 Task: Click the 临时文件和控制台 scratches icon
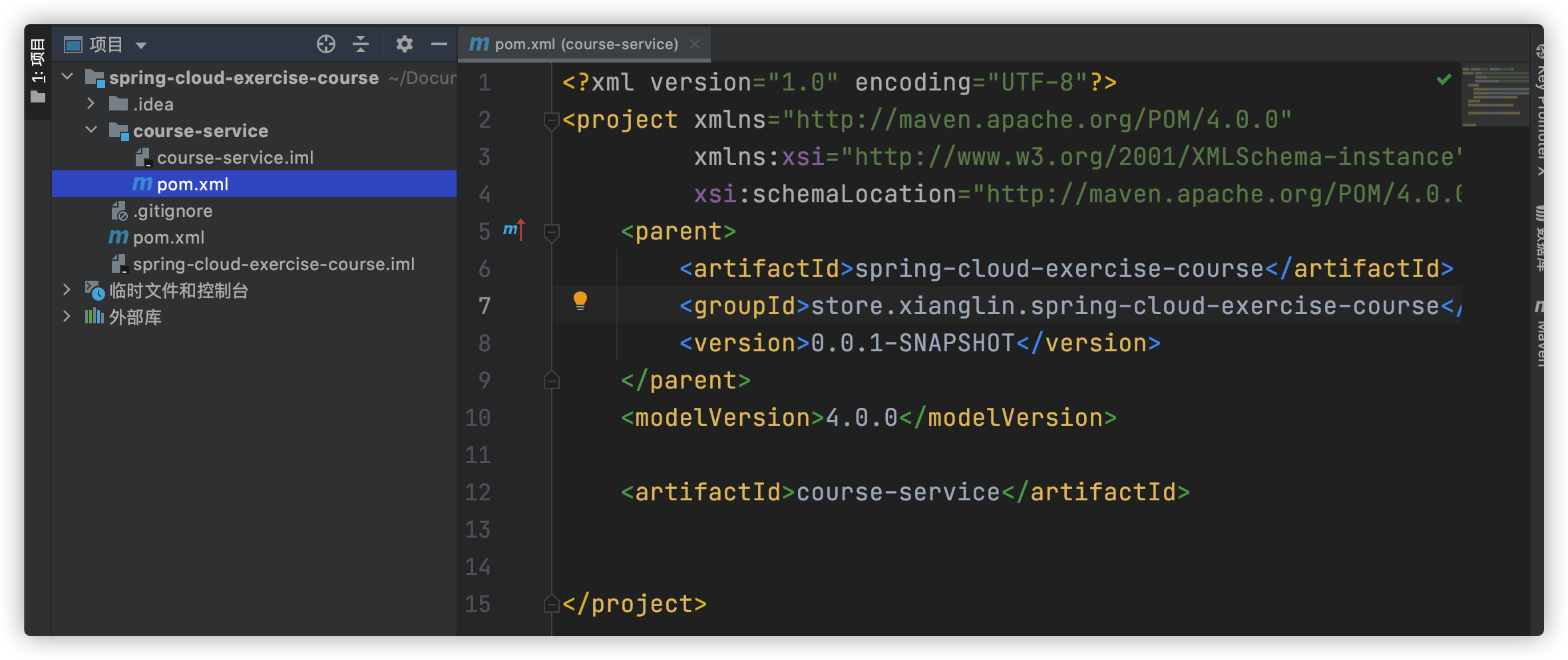(95, 290)
